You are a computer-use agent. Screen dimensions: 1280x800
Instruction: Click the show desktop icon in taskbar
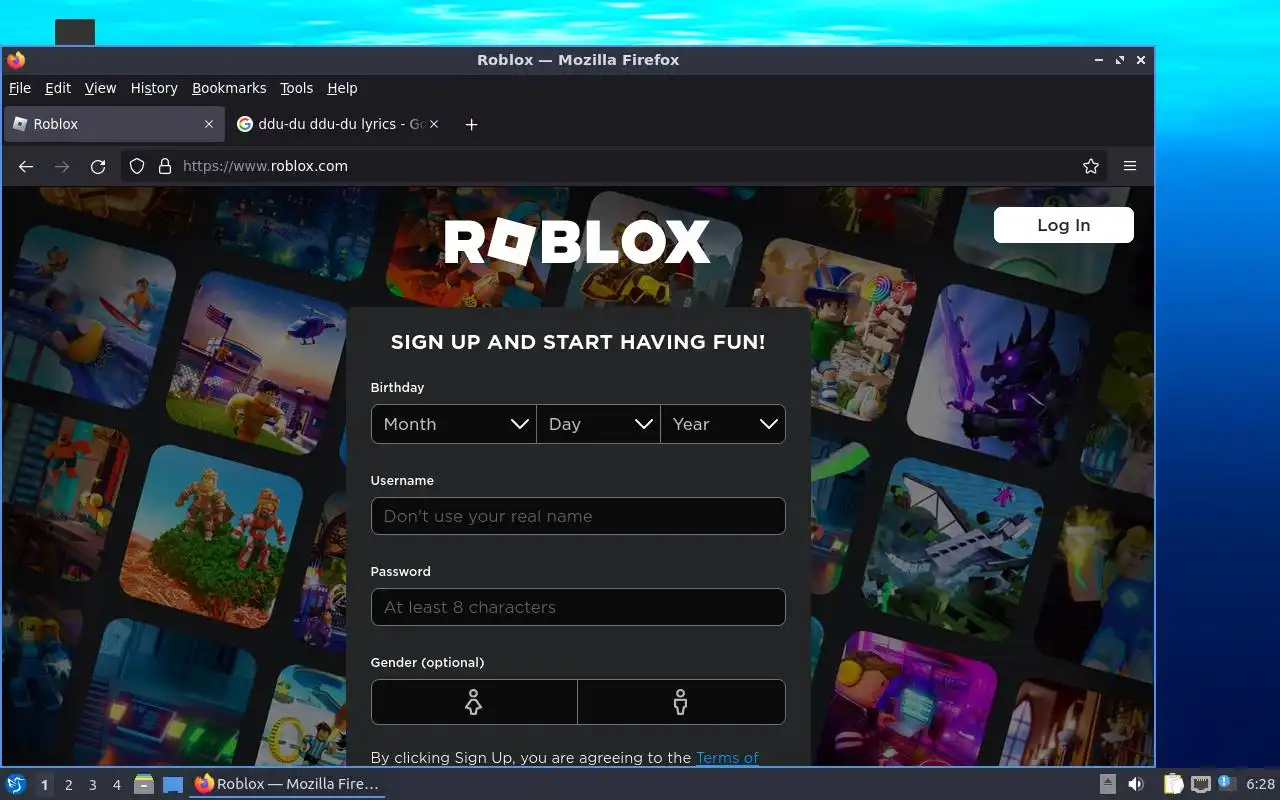(x=173, y=785)
